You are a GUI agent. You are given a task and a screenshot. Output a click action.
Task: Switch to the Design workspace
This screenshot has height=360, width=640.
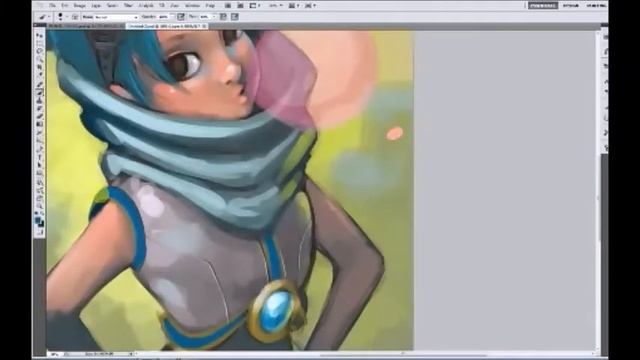[x=571, y=6]
